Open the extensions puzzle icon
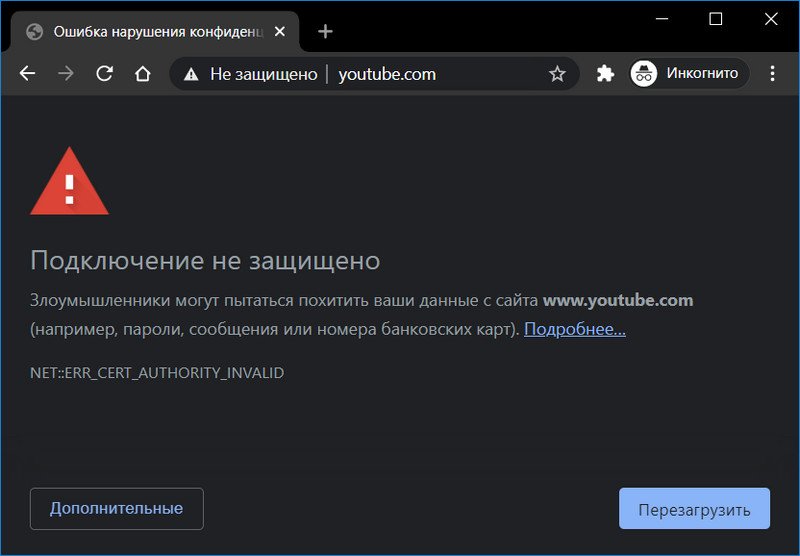Image resolution: width=800 pixels, height=556 pixels. (605, 74)
